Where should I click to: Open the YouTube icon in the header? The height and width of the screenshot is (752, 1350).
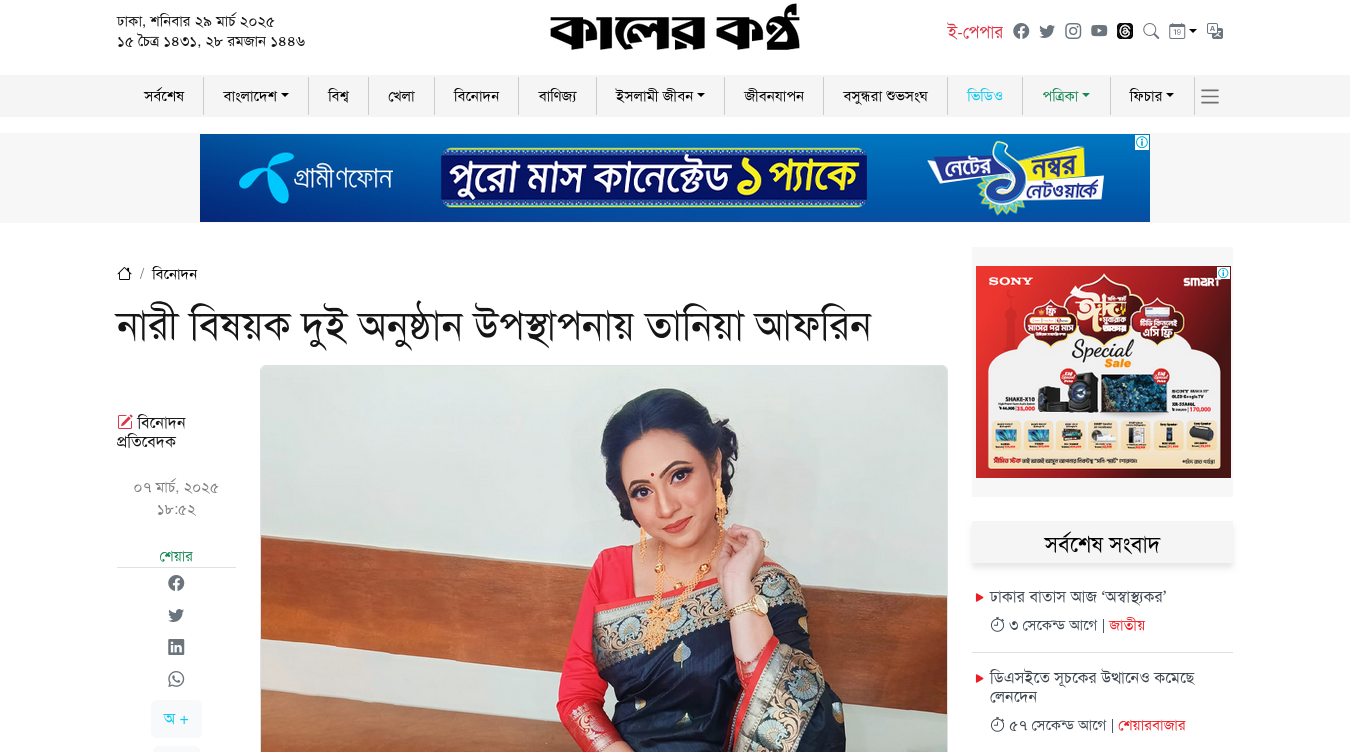1099,31
